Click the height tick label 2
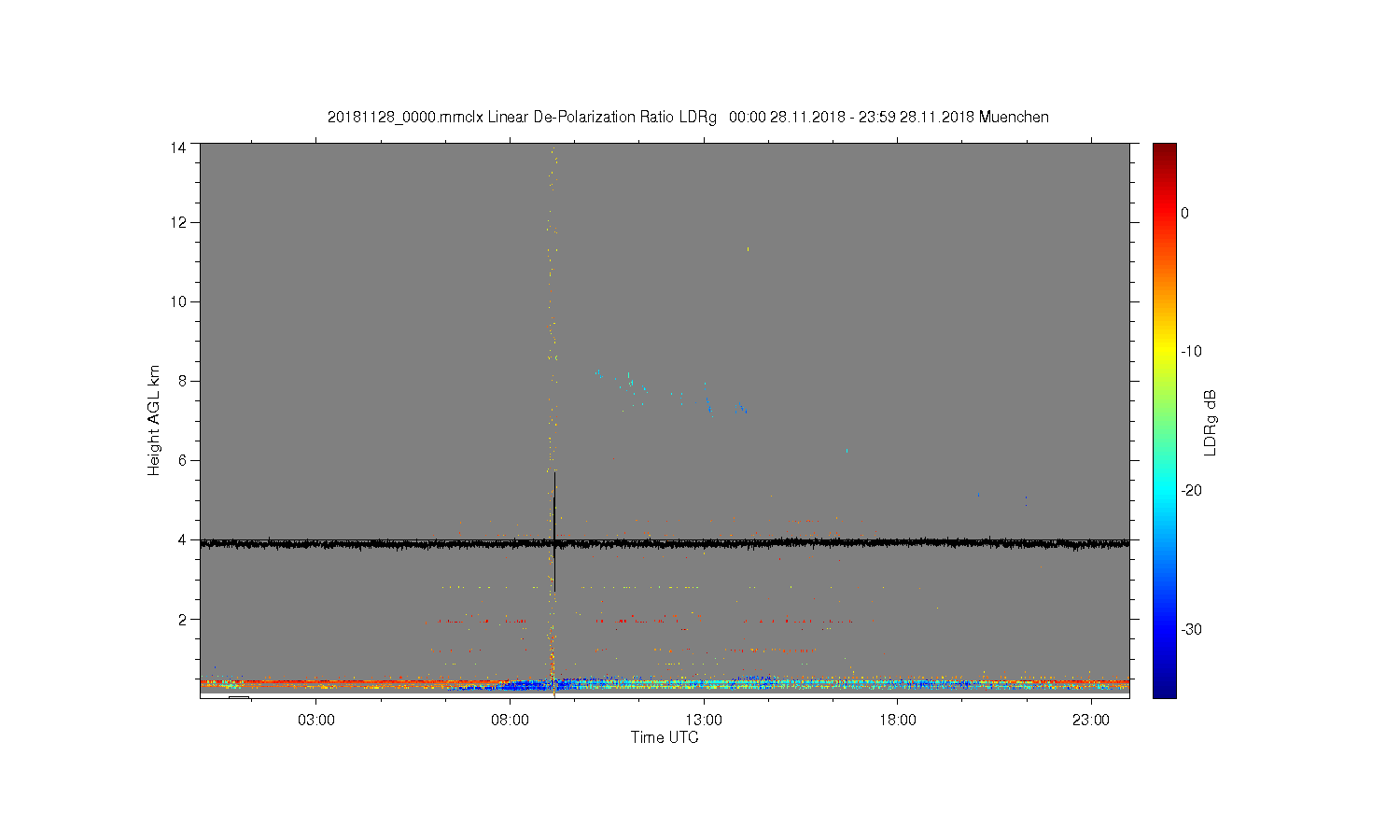The height and width of the screenshot is (840, 1400). click(182, 619)
